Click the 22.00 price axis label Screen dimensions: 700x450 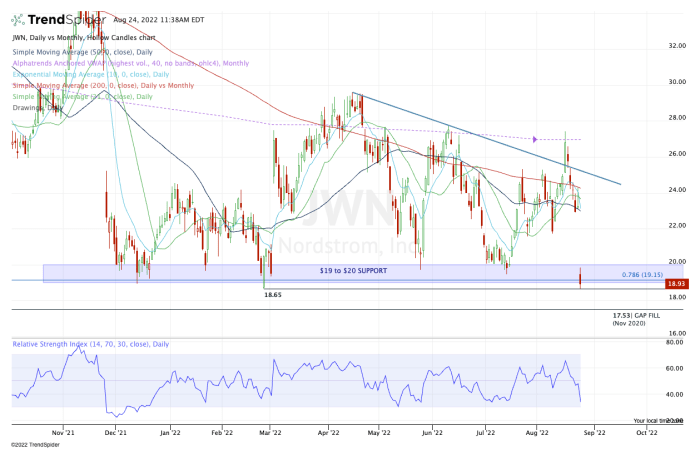[x=677, y=225]
